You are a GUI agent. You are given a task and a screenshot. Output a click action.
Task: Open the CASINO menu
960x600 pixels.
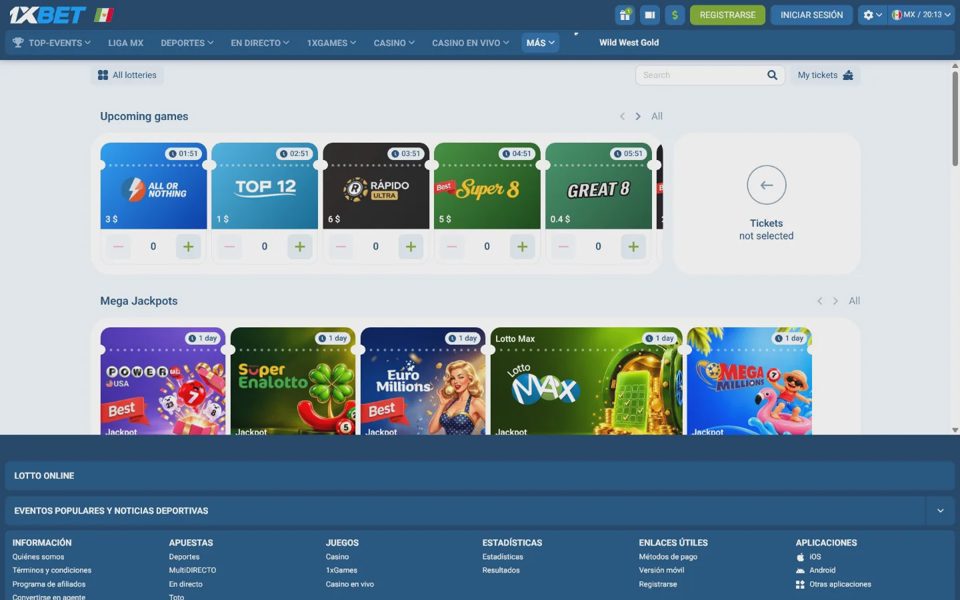394,43
